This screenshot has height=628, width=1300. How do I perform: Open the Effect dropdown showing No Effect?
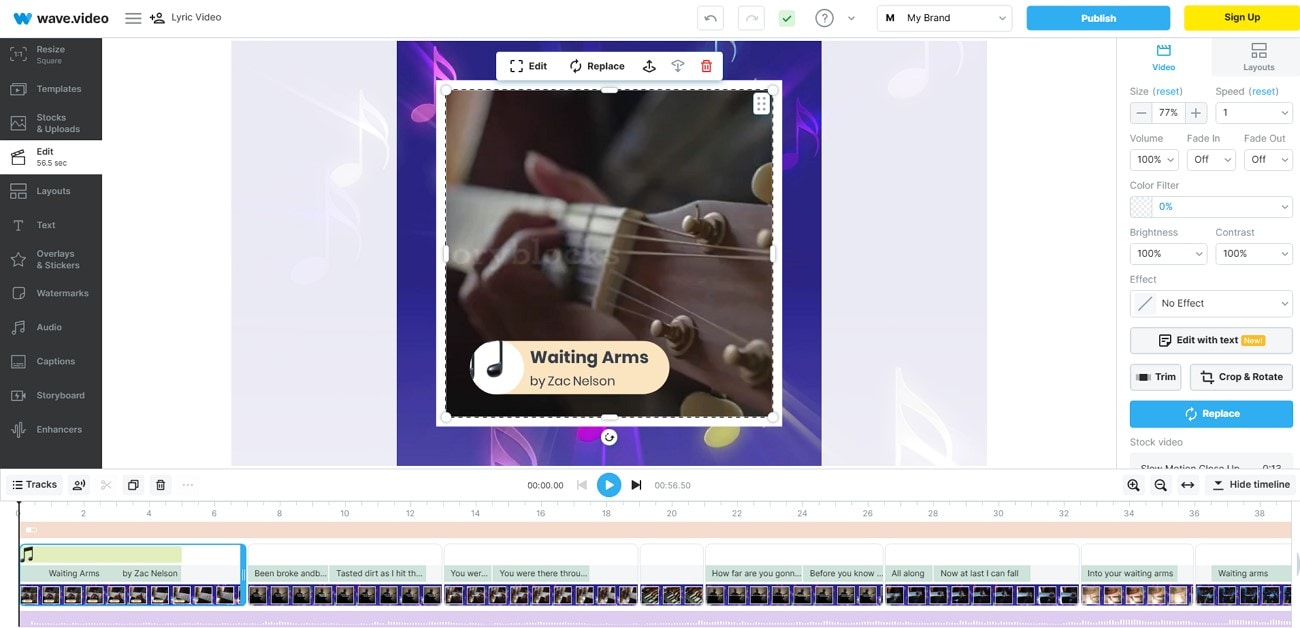[1211, 303]
